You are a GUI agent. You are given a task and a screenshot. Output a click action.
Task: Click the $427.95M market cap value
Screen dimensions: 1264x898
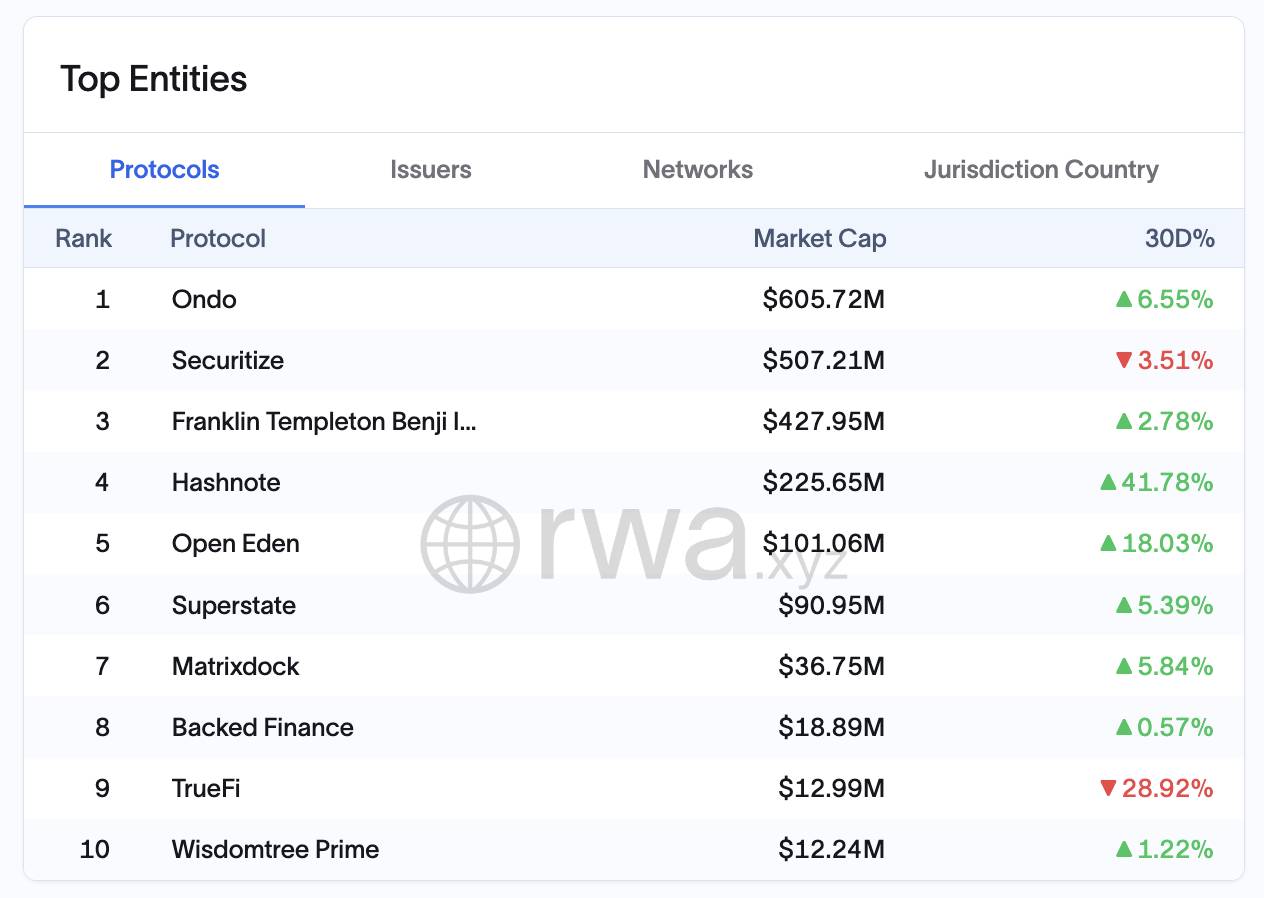coord(824,421)
